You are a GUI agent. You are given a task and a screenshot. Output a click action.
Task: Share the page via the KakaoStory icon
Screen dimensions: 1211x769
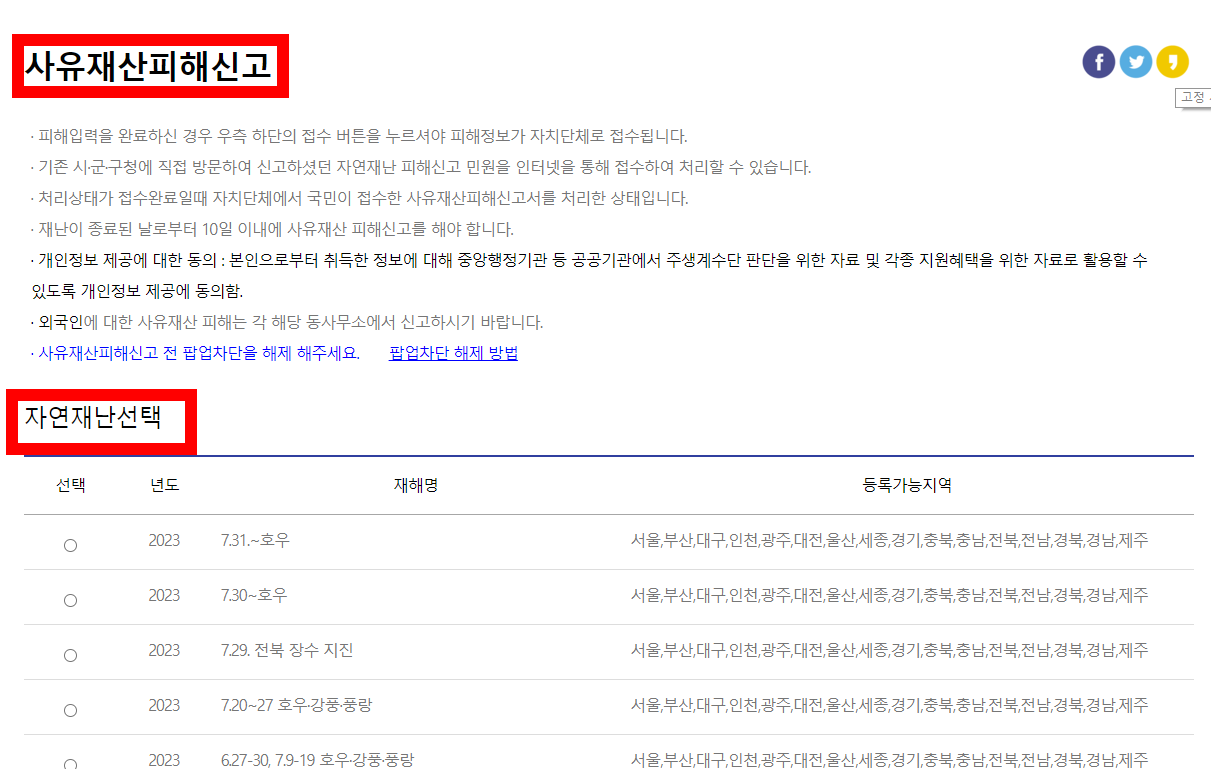pos(1173,61)
